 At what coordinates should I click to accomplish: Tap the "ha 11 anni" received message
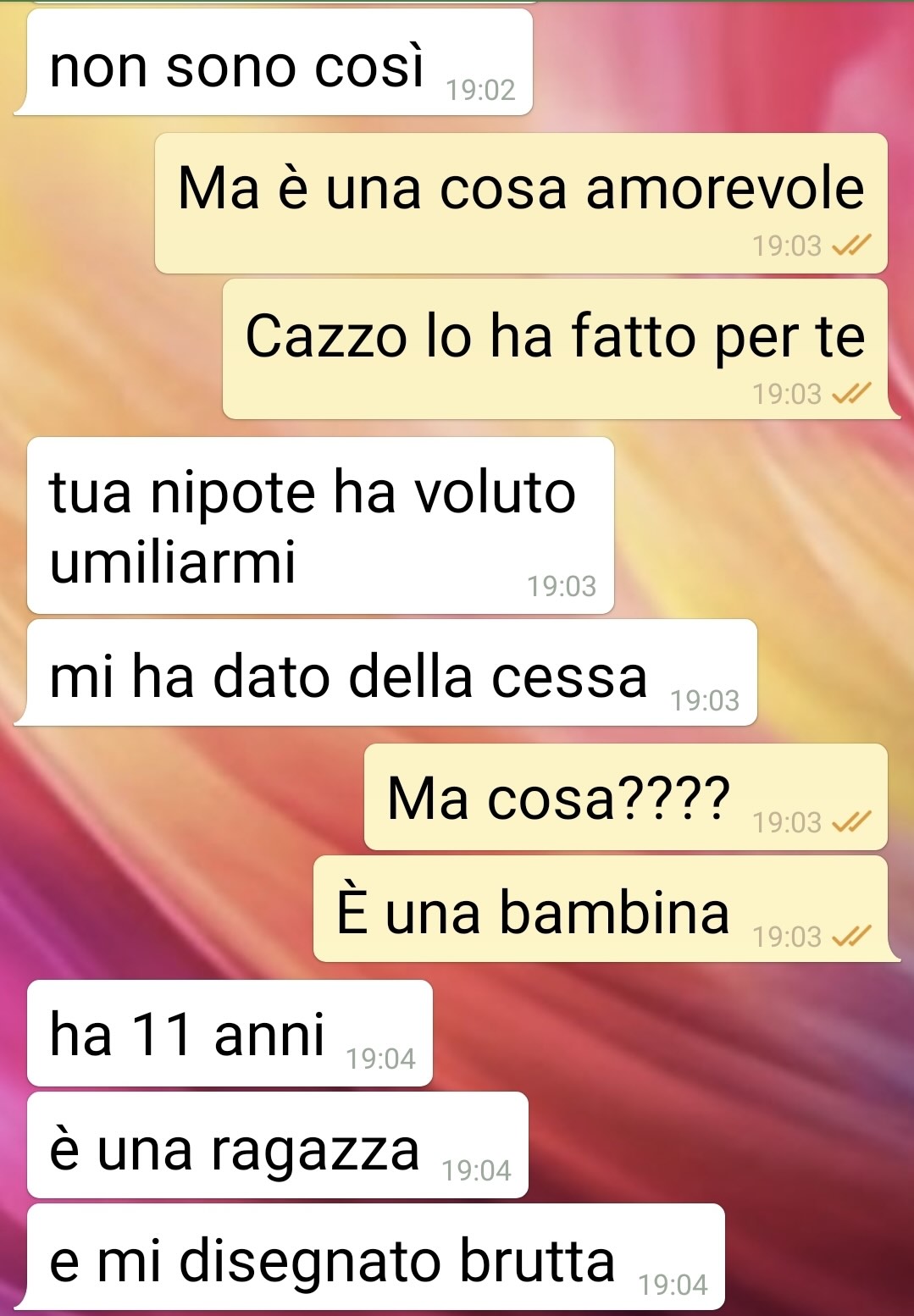click(x=230, y=1033)
